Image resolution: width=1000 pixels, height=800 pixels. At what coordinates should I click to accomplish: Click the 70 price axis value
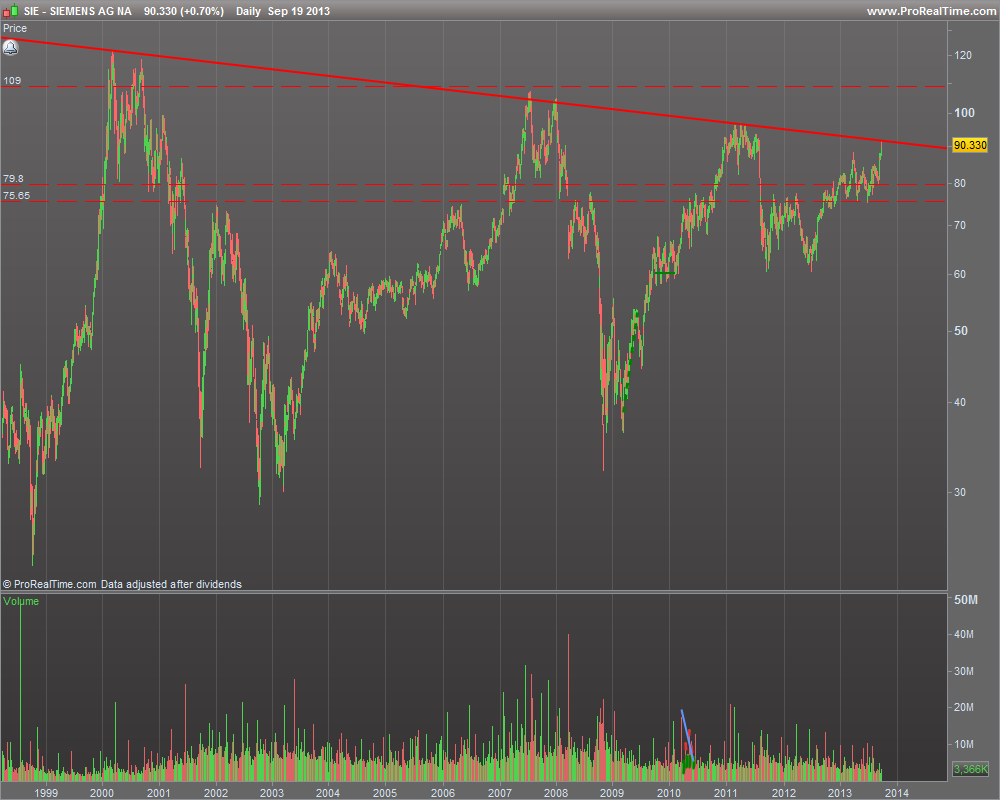(960, 225)
